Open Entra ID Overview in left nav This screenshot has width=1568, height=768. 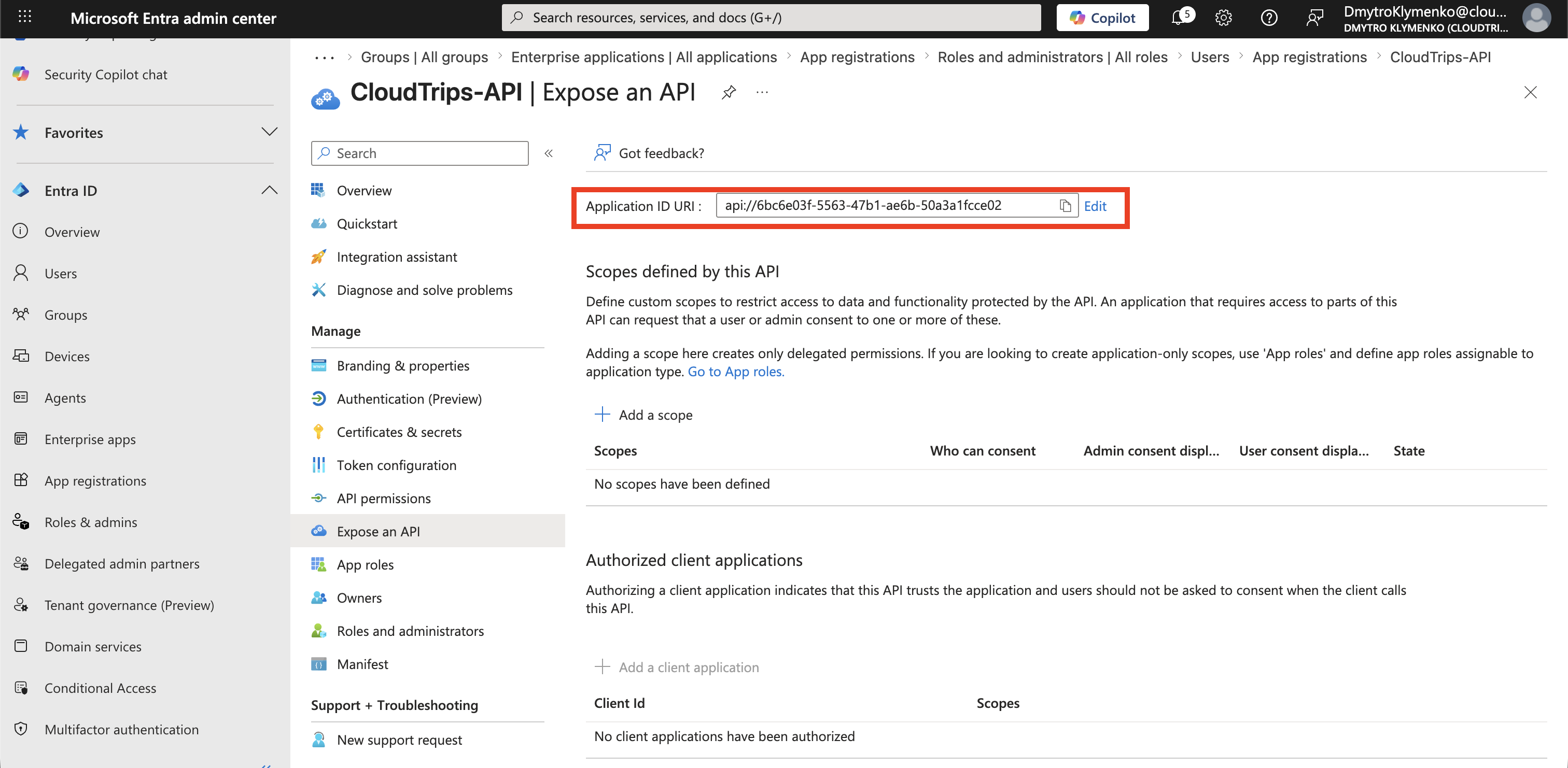pyautogui.click(x=72, y=232)
